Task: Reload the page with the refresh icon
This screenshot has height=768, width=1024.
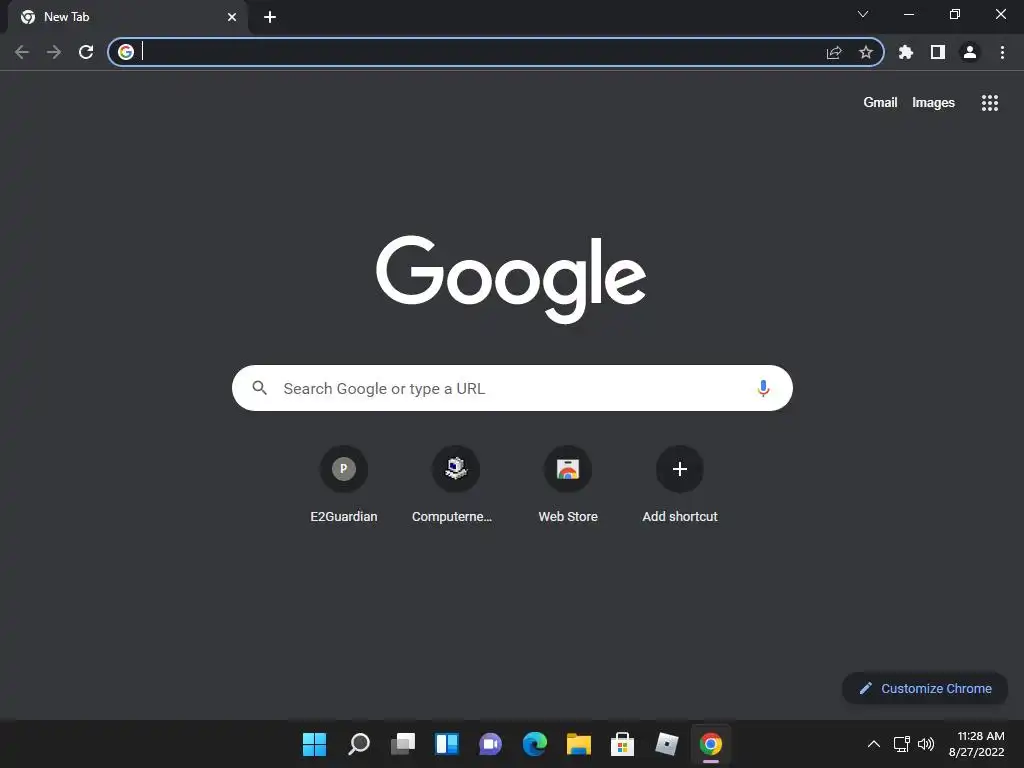Action: [x=86, y=52]
